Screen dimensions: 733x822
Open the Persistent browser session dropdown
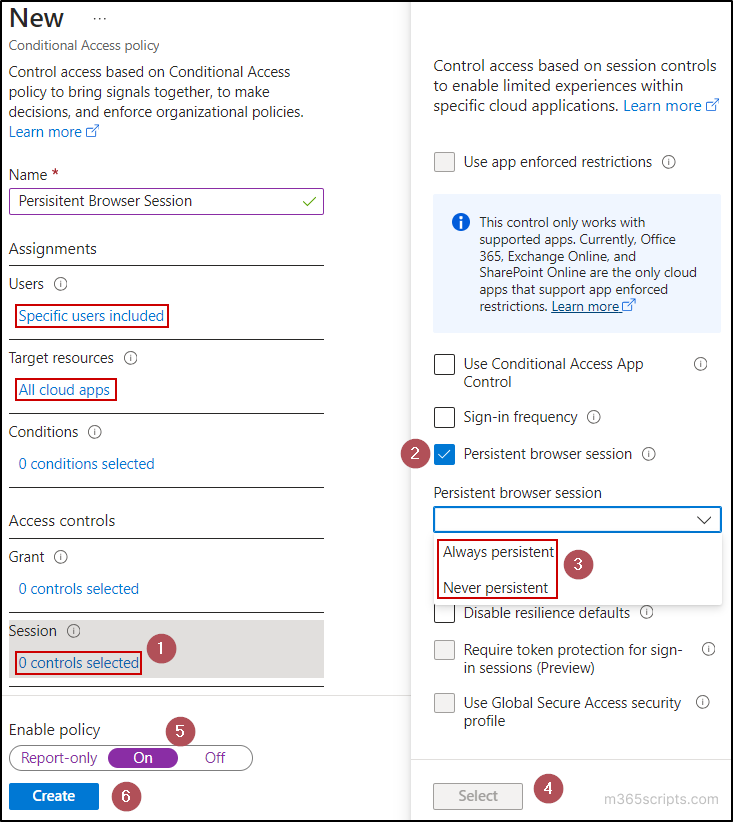[577, 519]
